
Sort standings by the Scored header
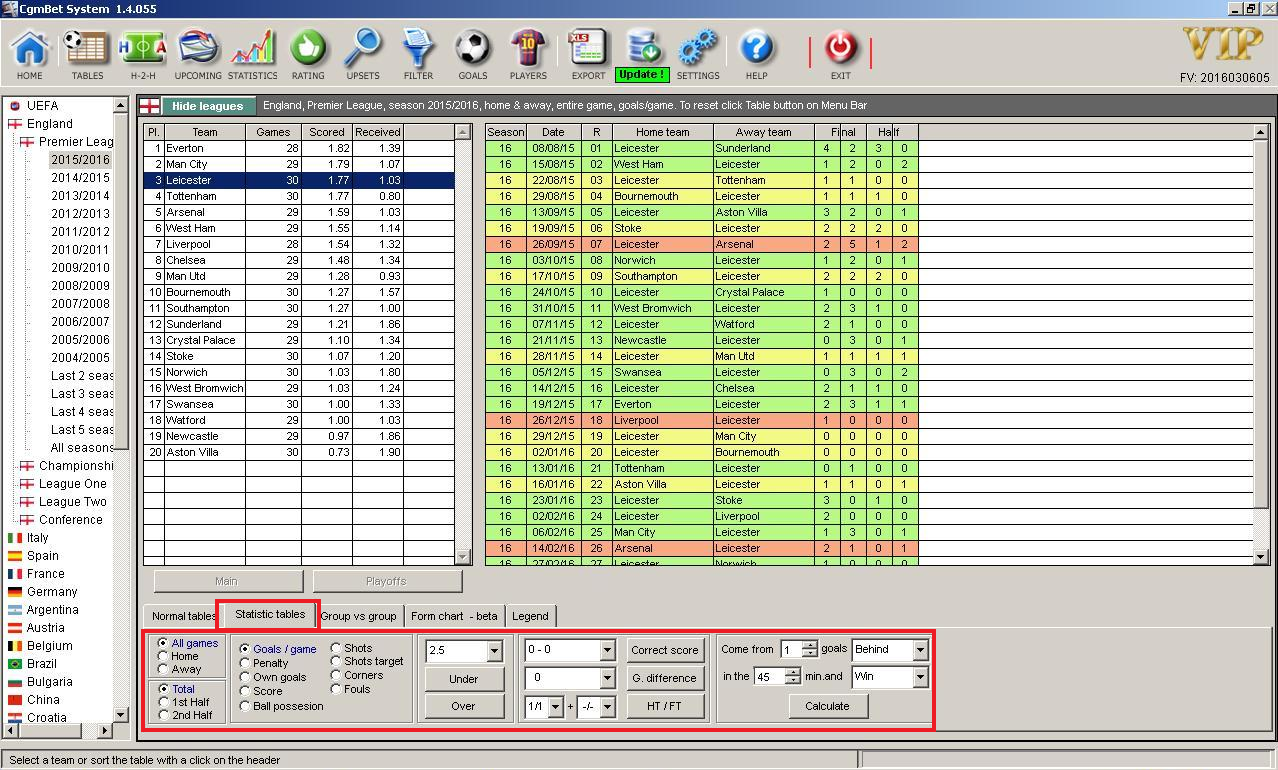(x=326, y=132)
